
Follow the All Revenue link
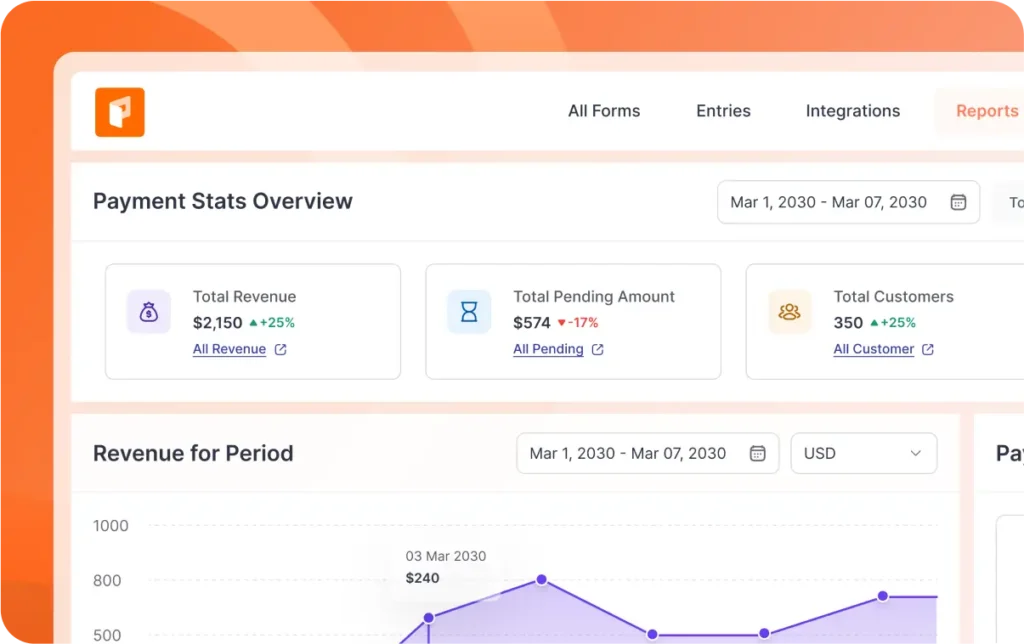pyautogui.click(x=229, y=350)
